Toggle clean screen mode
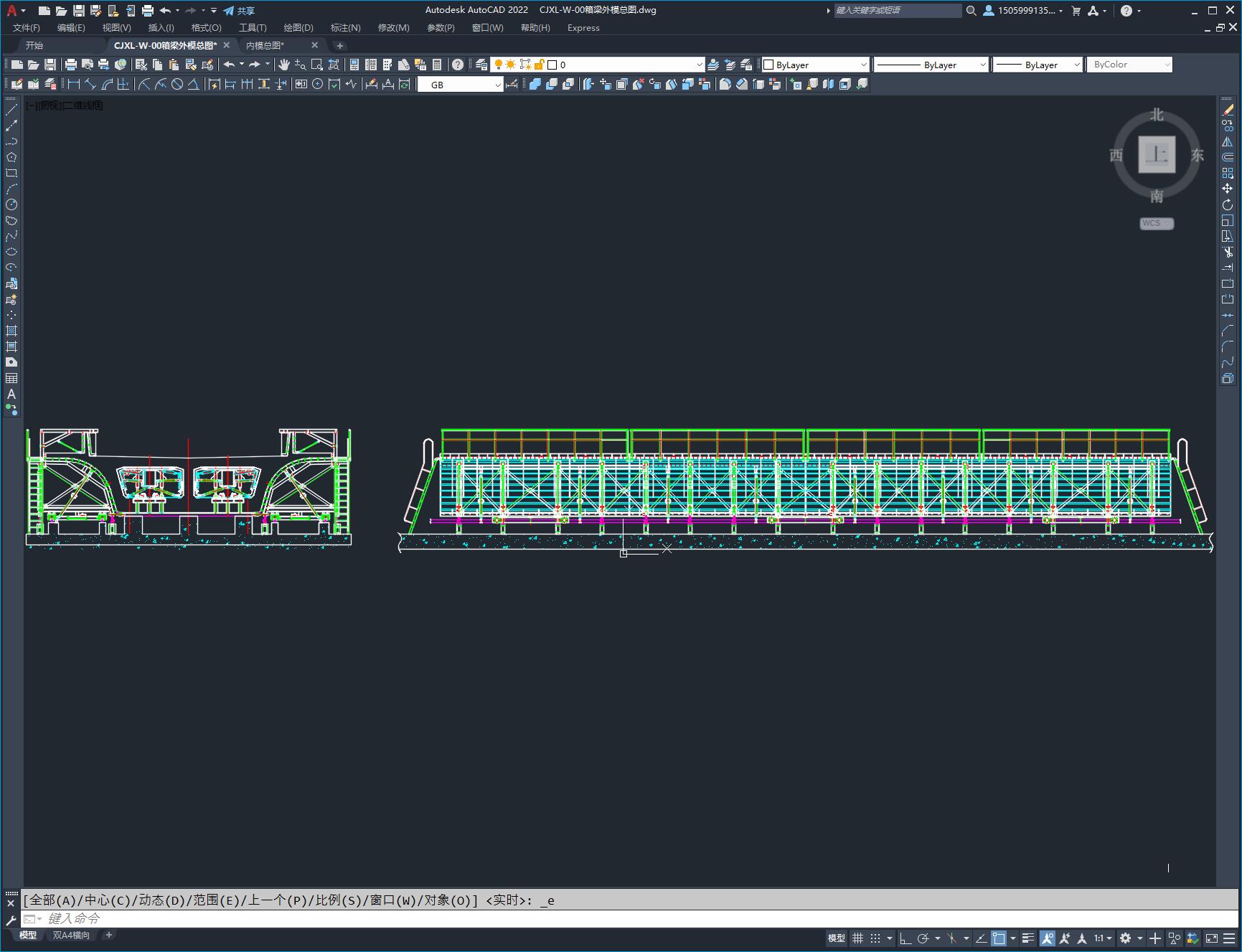Image resolution: width=1242 pixels, height=952 pixels. pyautogui.click(x=1212, y=938)
